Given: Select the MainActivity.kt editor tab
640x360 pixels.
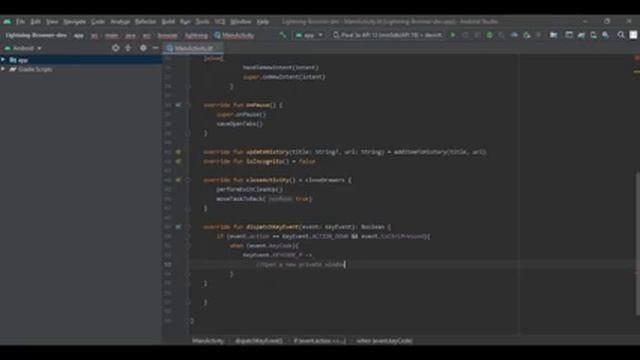Looking at the screenshot, I should point(193,48).
